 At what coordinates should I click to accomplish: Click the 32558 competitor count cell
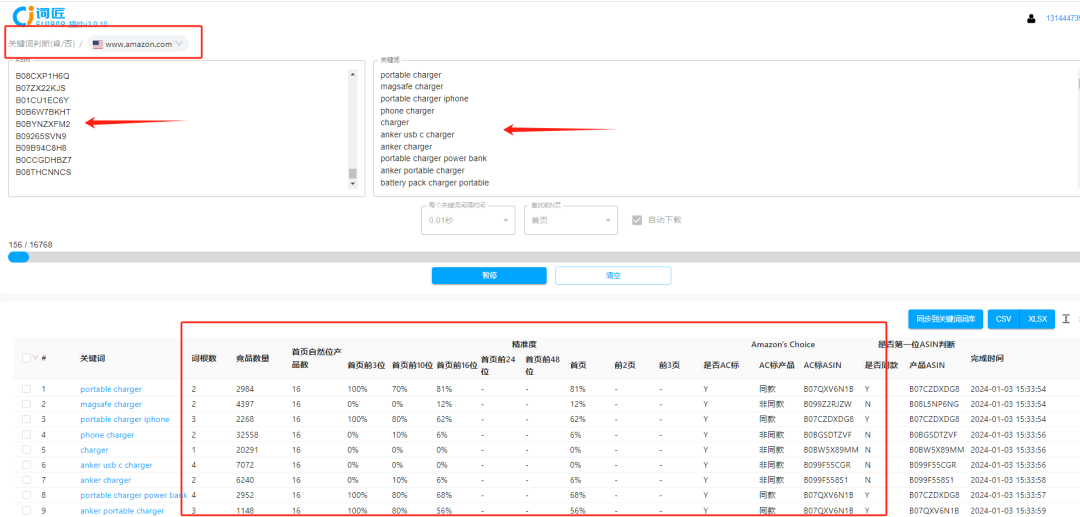coord(247,435)
